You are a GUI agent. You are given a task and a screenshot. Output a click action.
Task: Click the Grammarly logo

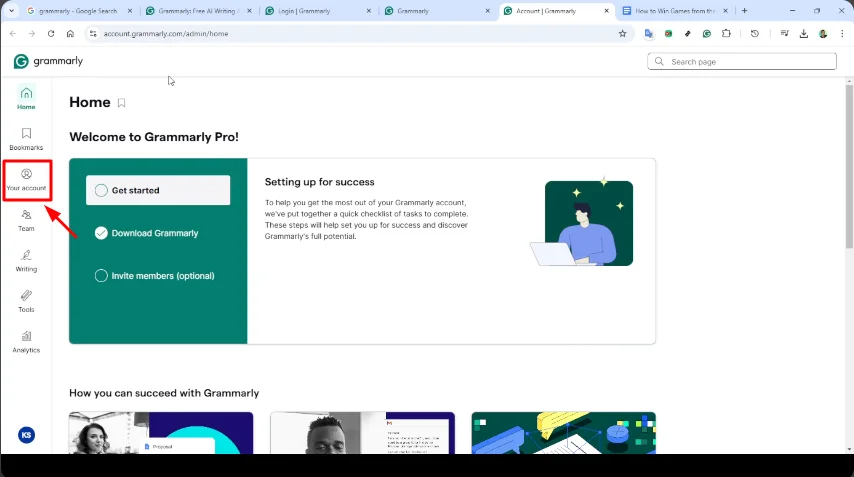coord(48,61)
